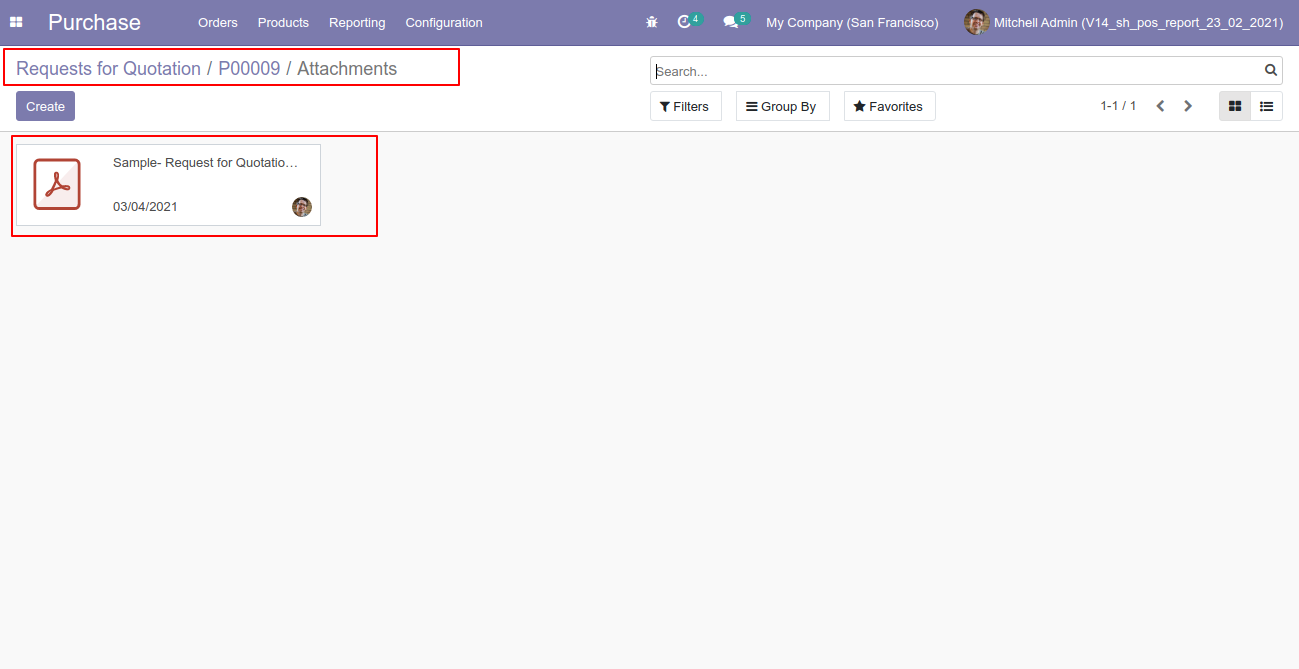Open the apps grid home menu icon
Image resolution: width=1299 pixels, height=669 pixels.
pyautogui.click(x=16, y=22)
